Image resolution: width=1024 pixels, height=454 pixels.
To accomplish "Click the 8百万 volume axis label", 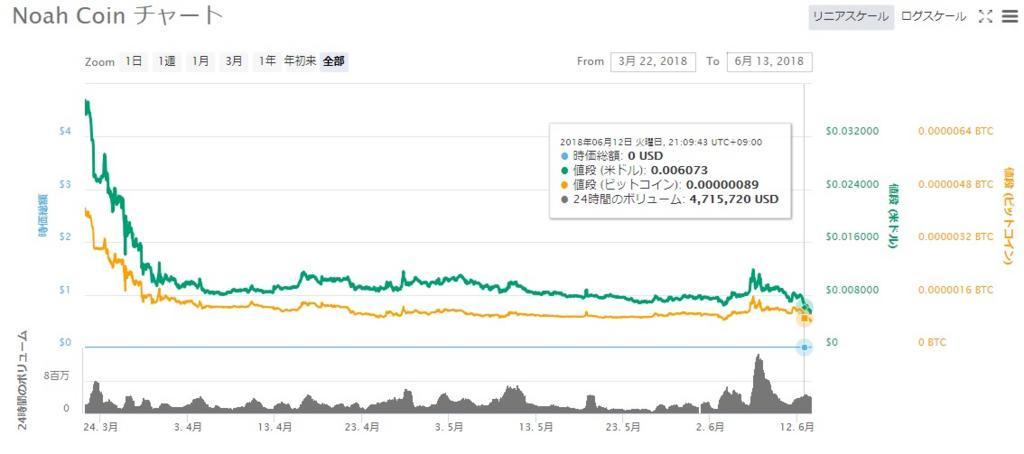I will click(x=57, y=376).
